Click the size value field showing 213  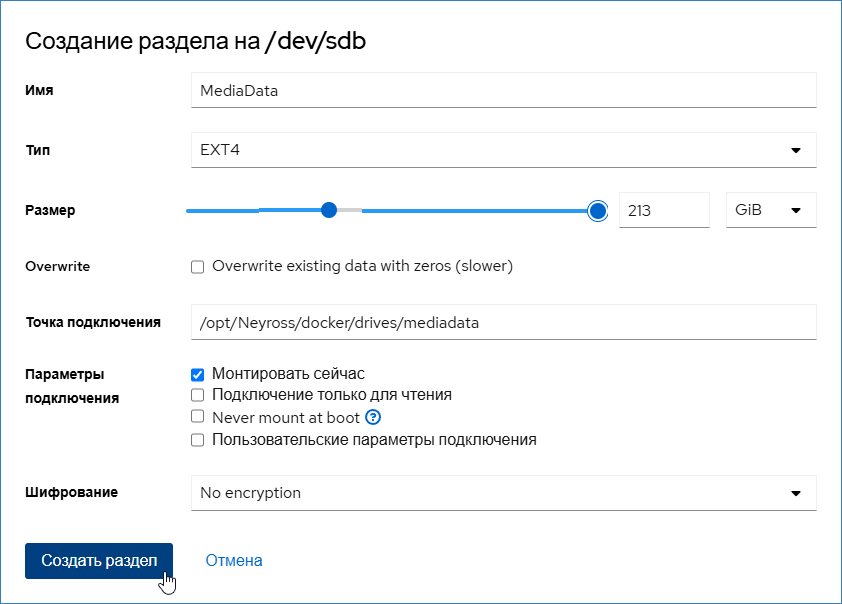tap(663, 211)
